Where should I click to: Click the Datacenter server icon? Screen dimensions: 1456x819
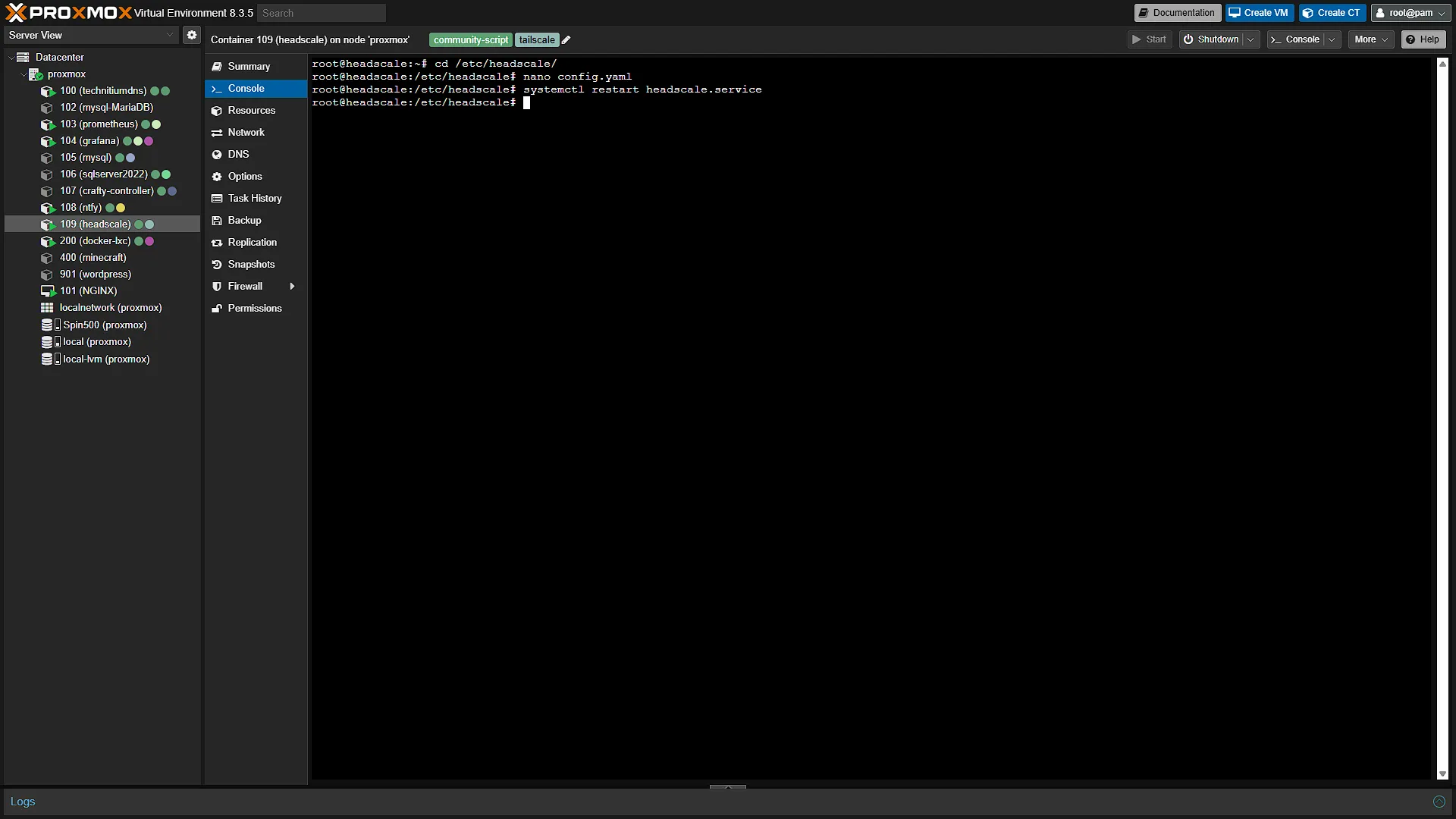(x=23, y=58)
